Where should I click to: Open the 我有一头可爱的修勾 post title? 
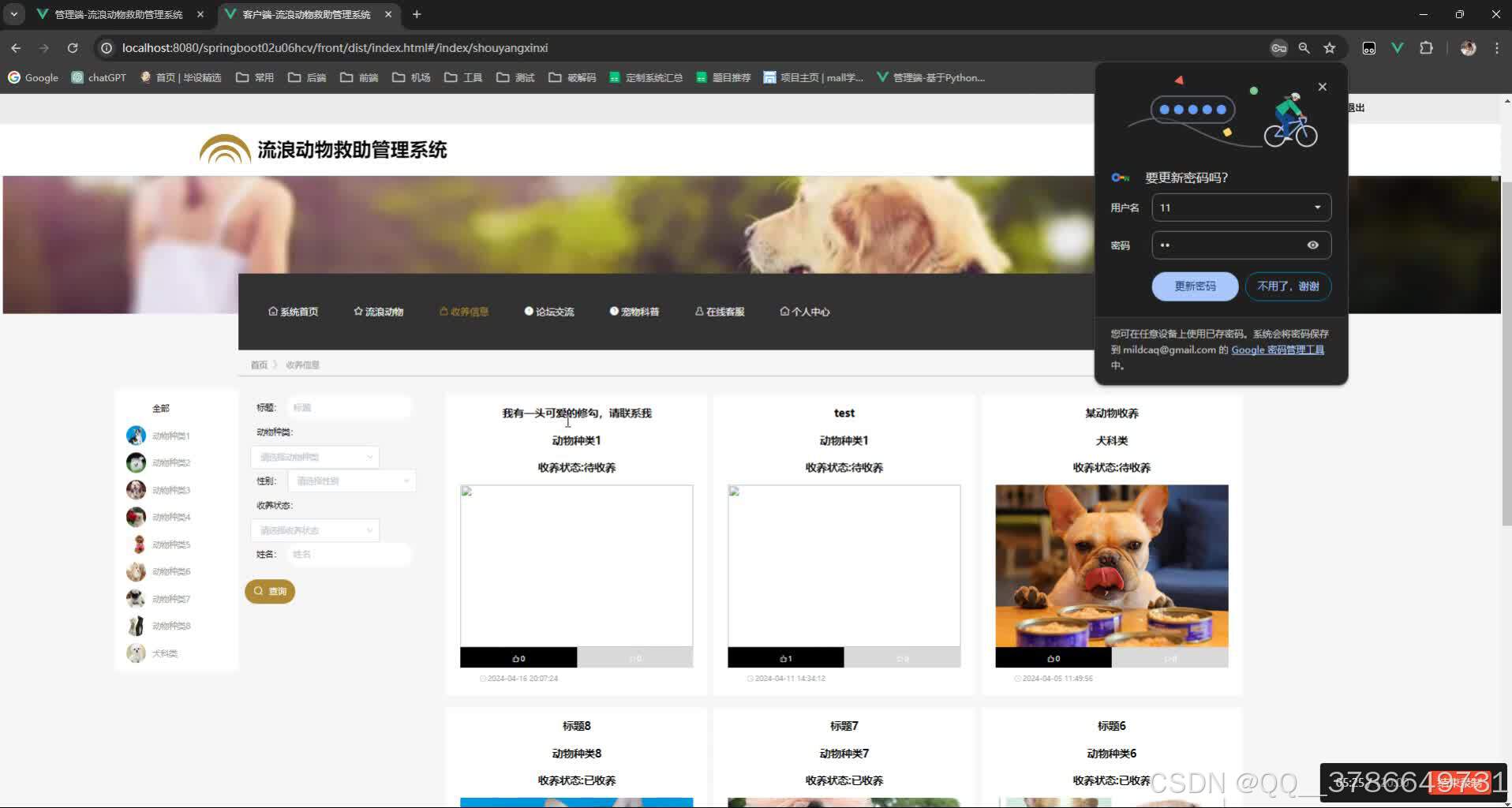point(577,413)
